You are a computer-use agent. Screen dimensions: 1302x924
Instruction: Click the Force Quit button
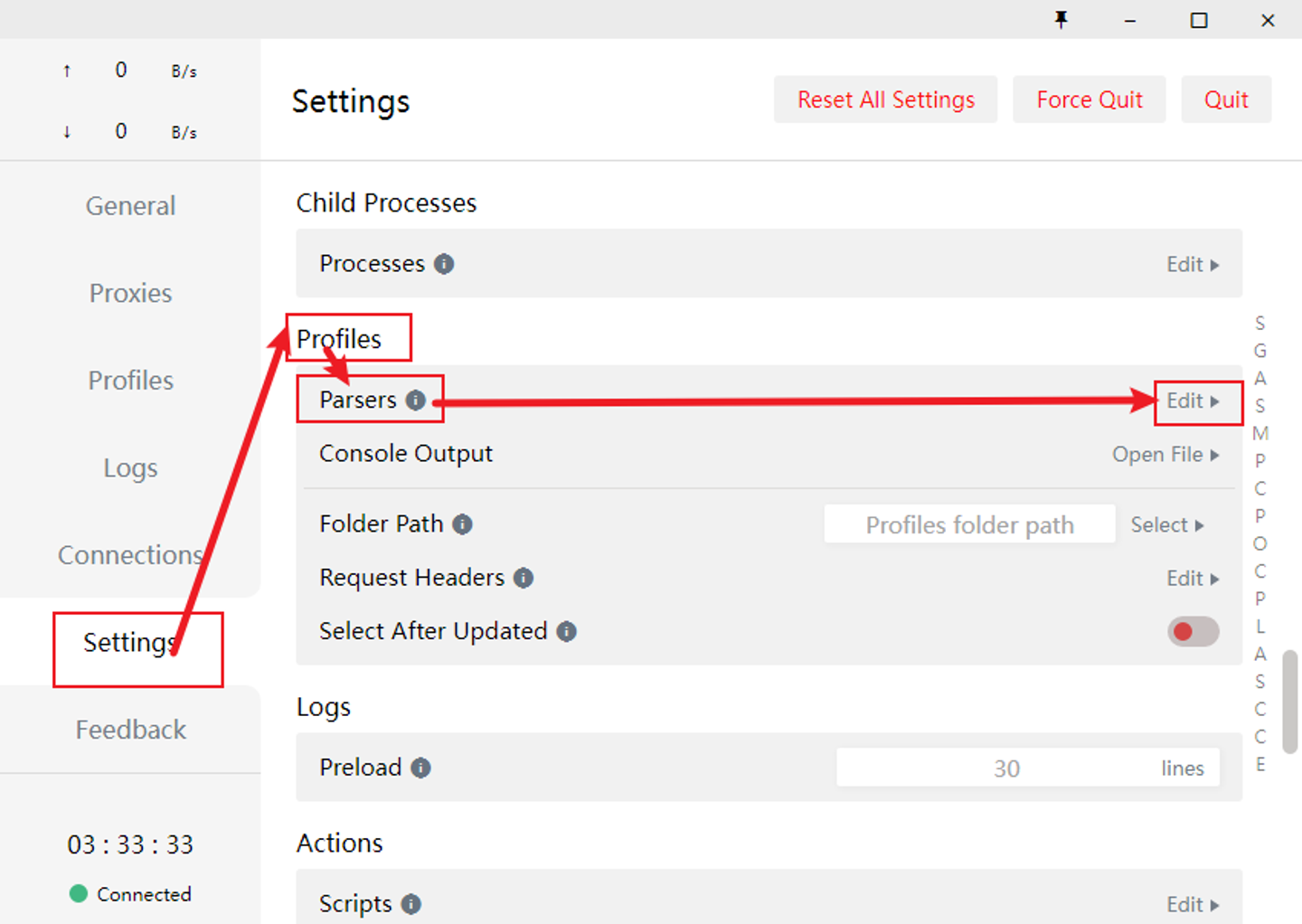[x=1089, y=99]
